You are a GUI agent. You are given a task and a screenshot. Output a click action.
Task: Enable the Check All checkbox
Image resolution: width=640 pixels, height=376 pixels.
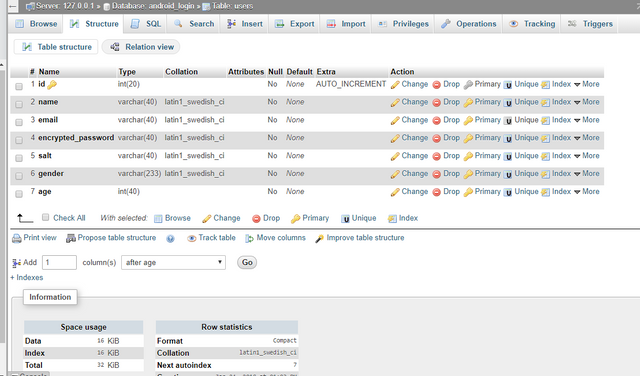tap(45, 217)
